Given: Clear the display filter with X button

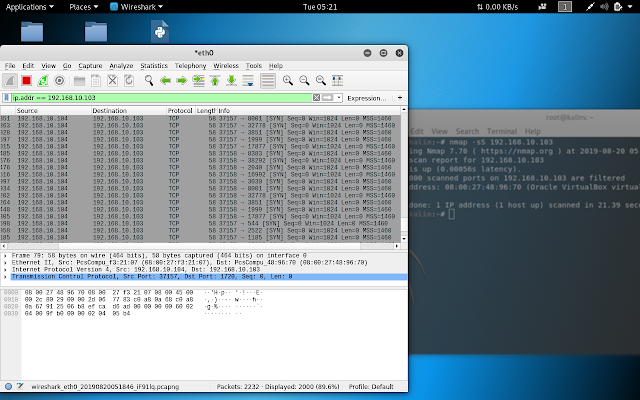Looking at the screenshot, I should tap(316, 98).
